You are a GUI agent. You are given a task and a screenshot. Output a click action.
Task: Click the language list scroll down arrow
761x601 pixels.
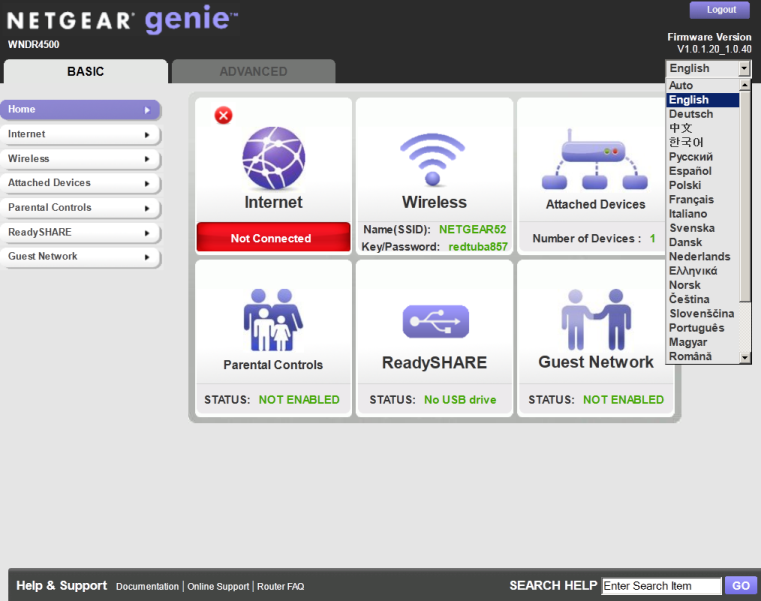point(745,358)
